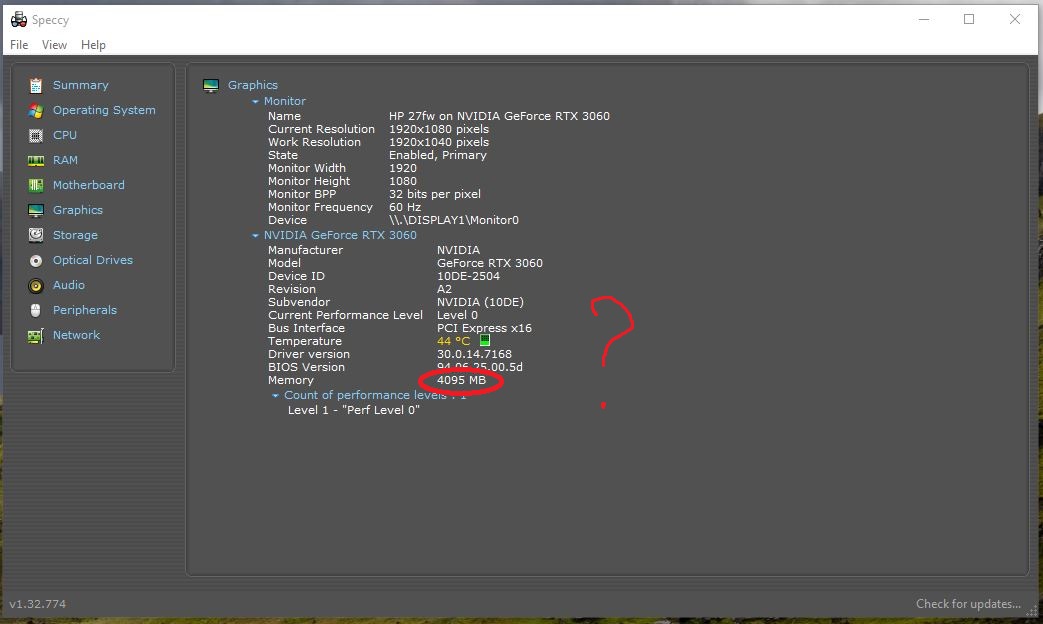This screenshot has width=1043, height=624.
Task: Click the Subvendor value NVIDIA (10DE)
Action: pos(480,302)
